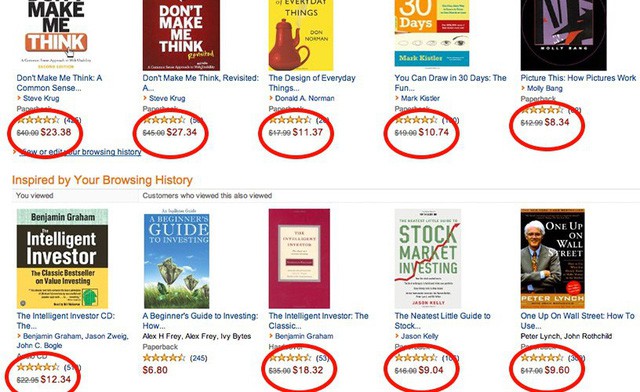Click star rating for Picture This book
This screenshot has width=640, height=392.
point(542,109)
